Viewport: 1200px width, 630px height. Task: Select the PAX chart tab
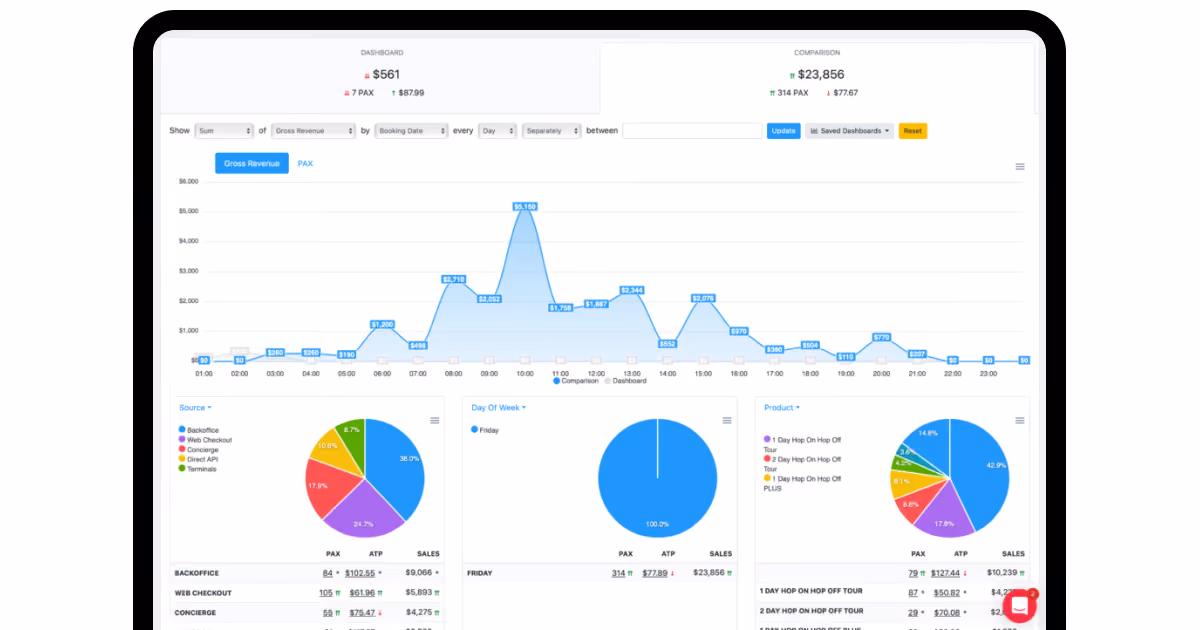(305, 163)
